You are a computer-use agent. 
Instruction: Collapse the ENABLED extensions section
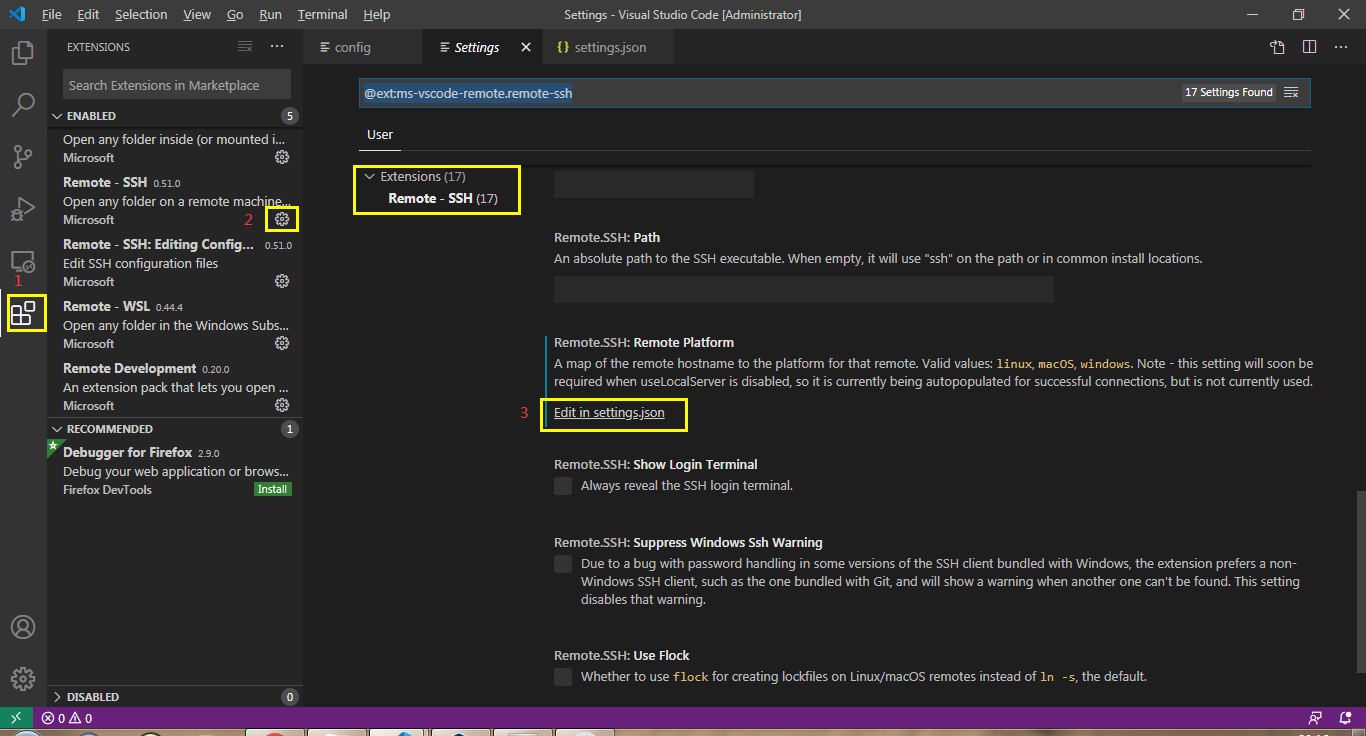click(57, 115)
